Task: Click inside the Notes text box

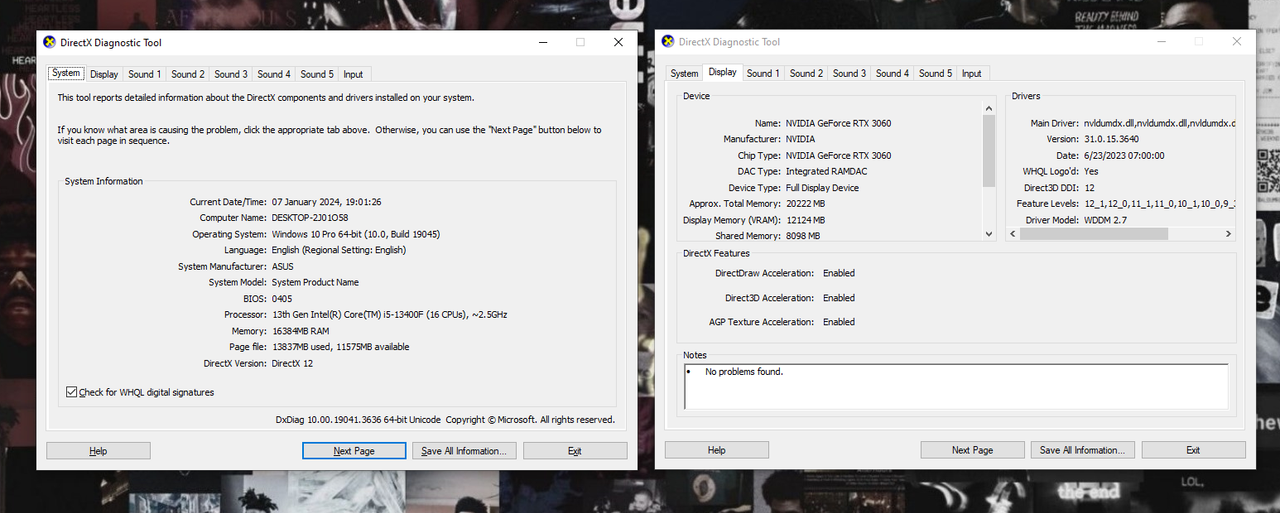Action: [956, 386]
